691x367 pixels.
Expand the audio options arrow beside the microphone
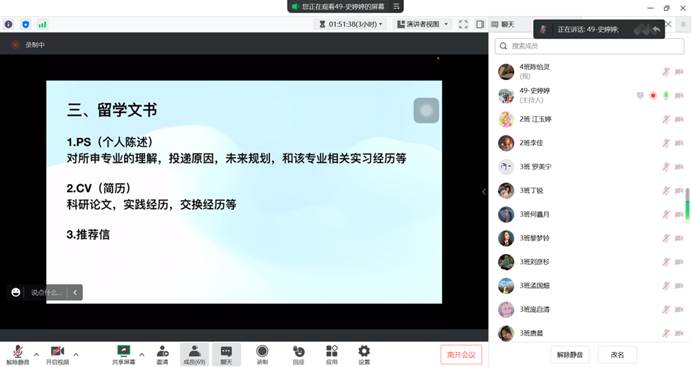point(36,354)
